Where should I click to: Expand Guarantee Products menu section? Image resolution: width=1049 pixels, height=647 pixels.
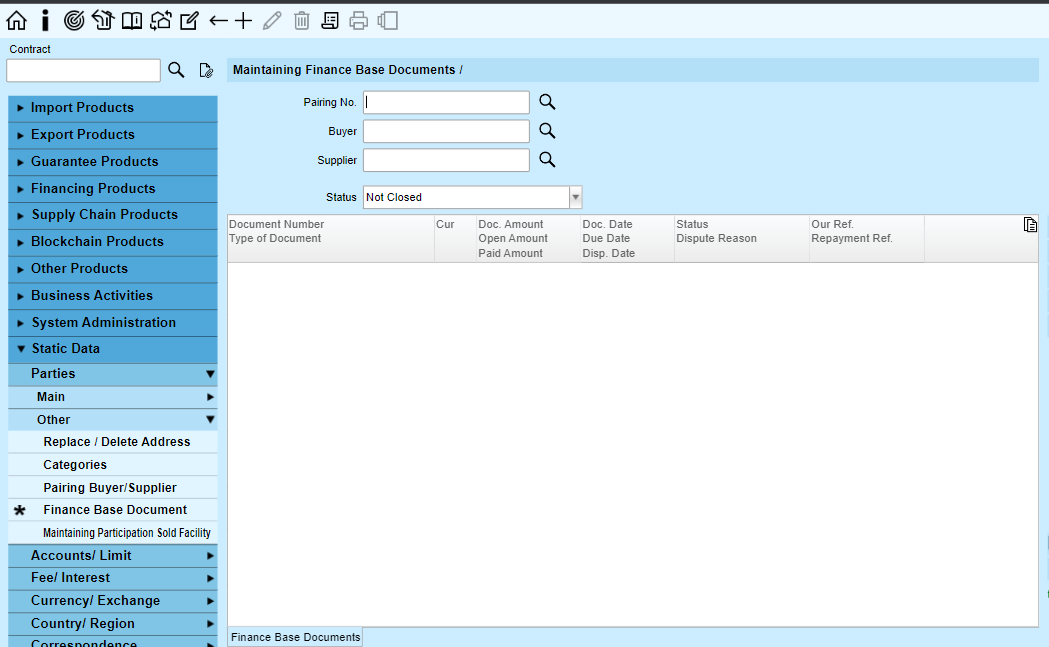pyautogui.click(x=113, y=161)
